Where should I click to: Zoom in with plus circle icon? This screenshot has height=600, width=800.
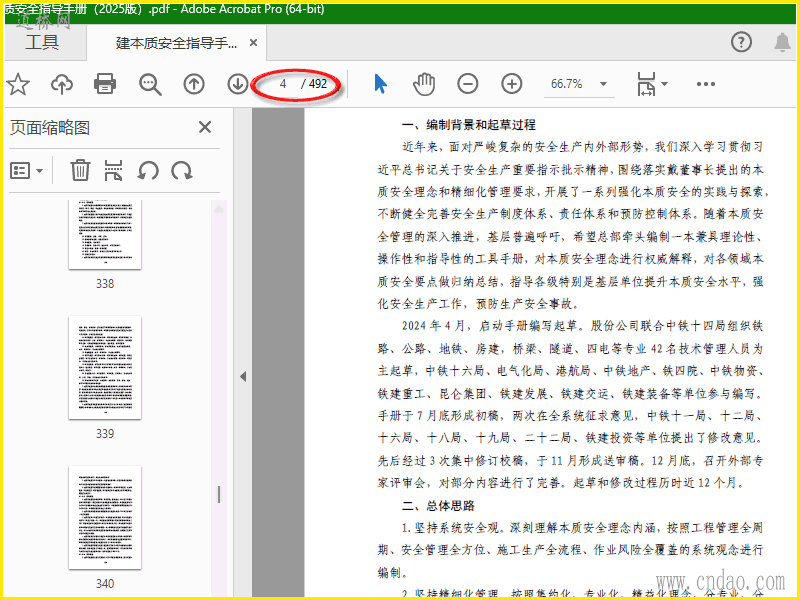pyautogui.click(x=512, y=84)
